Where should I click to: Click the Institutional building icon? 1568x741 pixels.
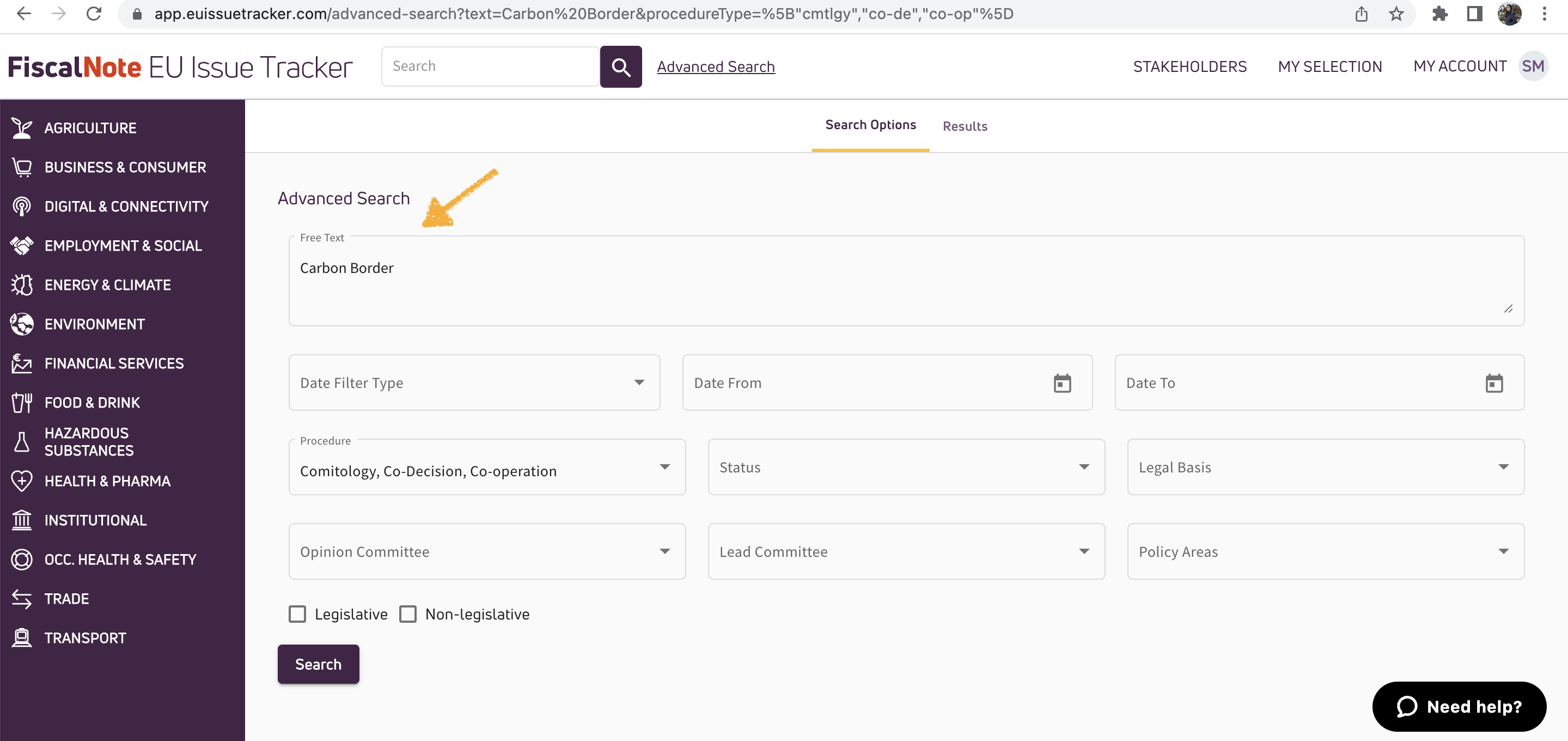click(x=22, y=520)
